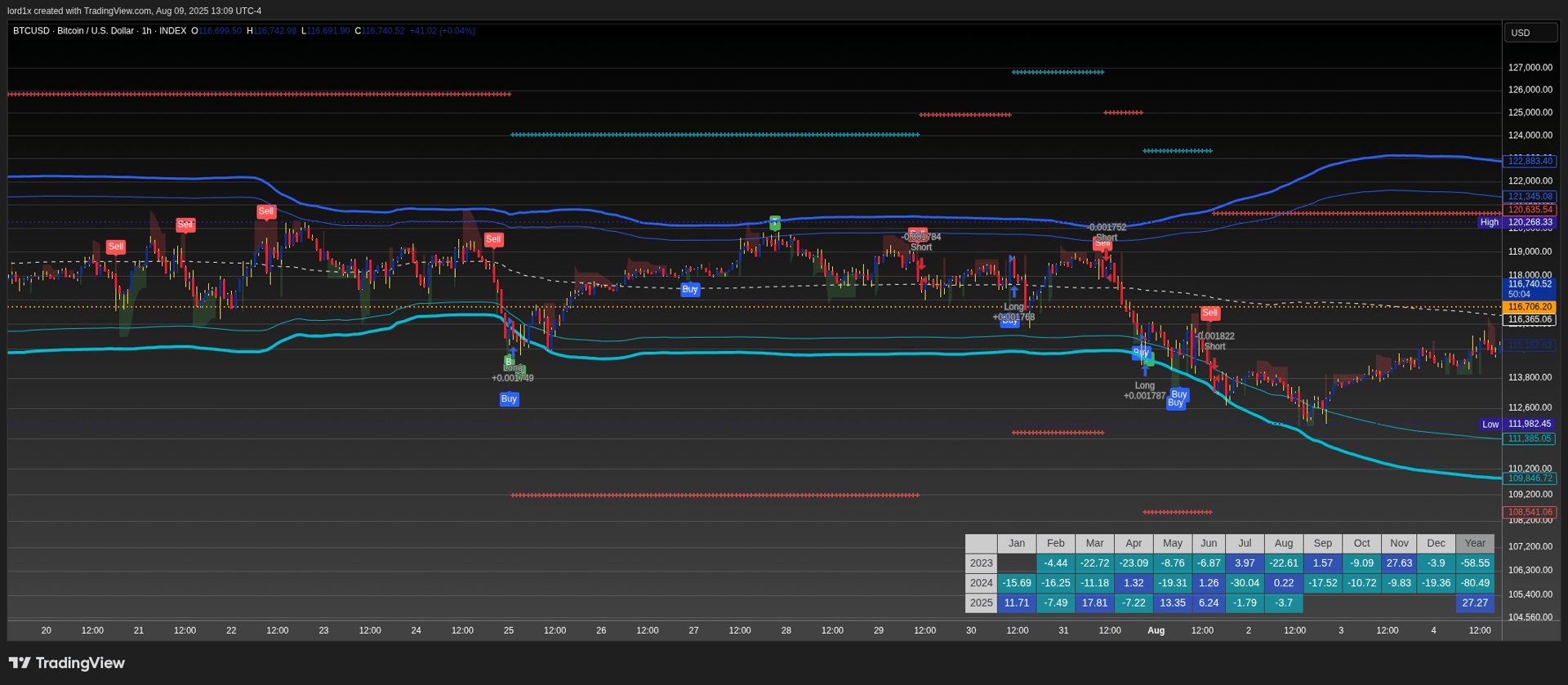Click the 0.22 cell for Aug 2024
Viewport: 1568px width, 685px height.
[1284, 584]
